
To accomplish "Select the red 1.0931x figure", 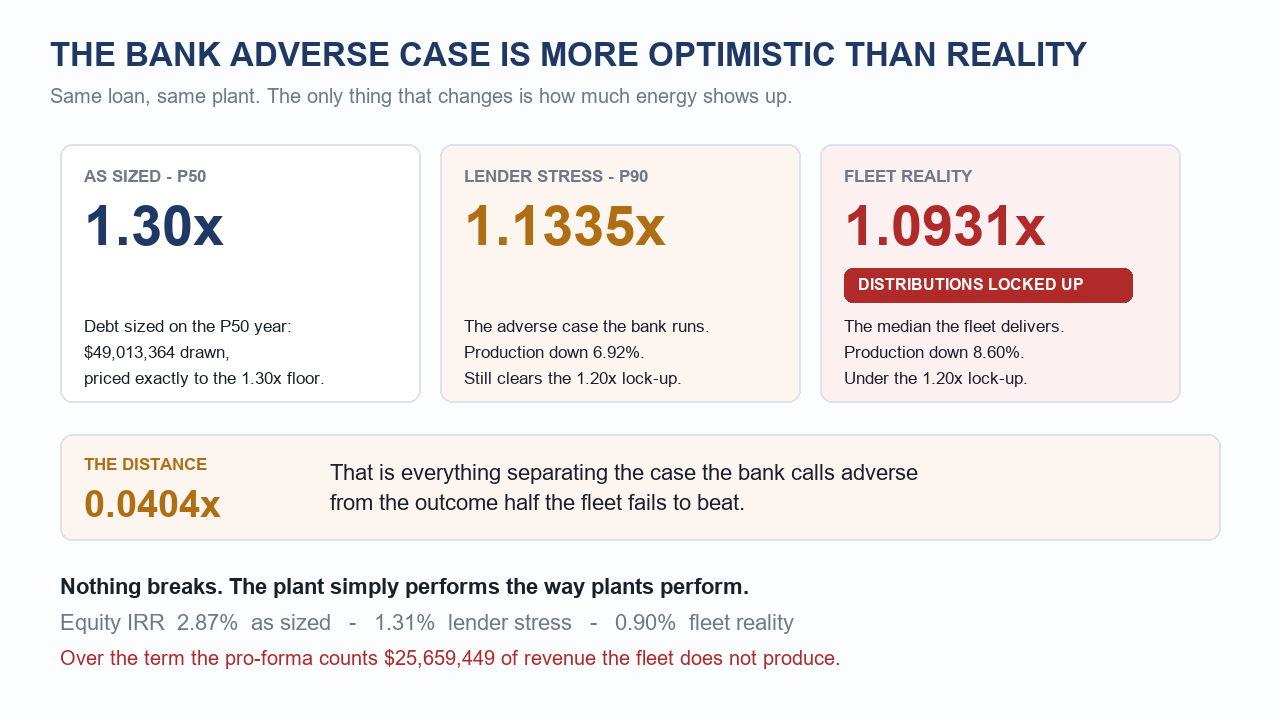I will pos(945,226).
